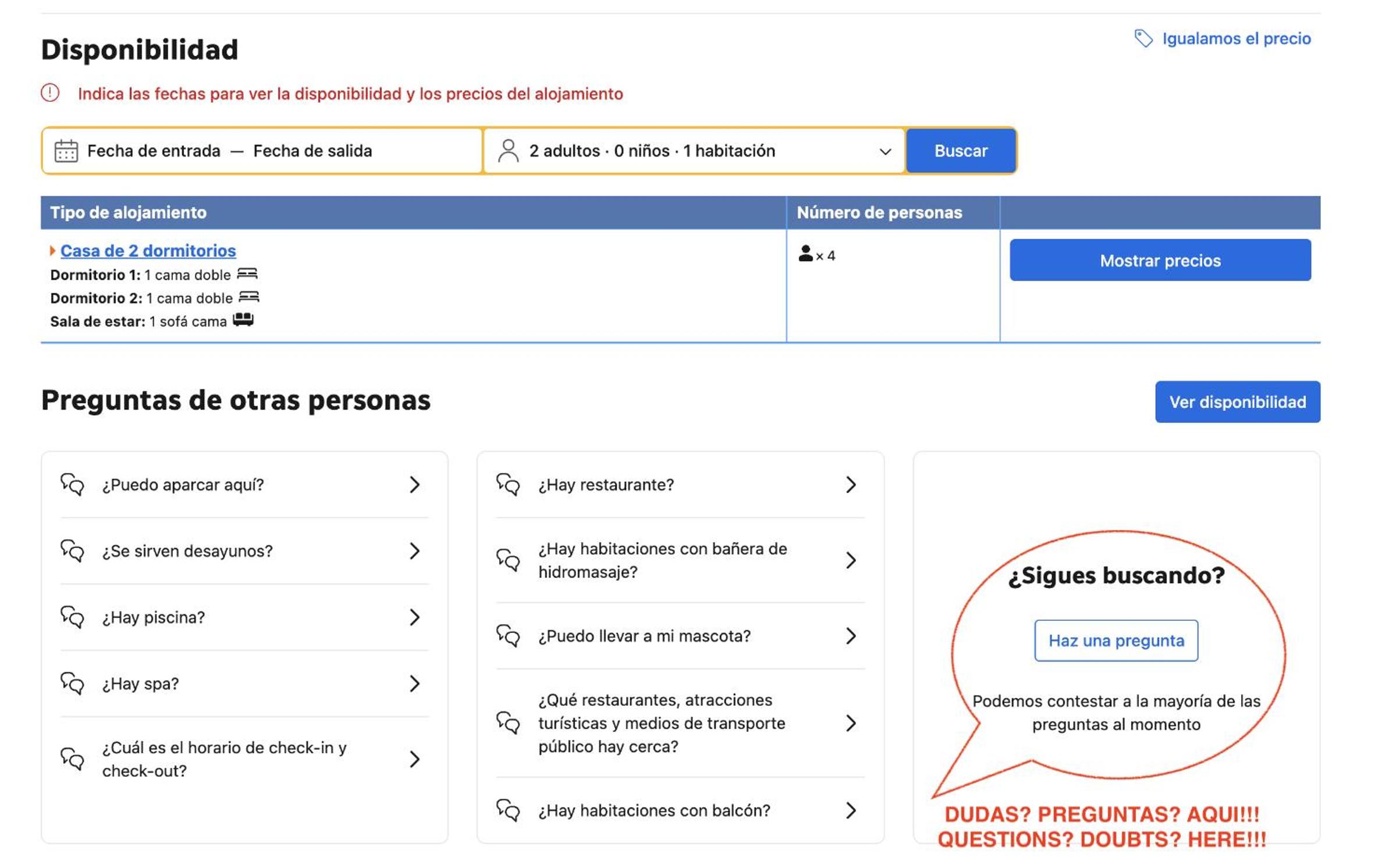The width and height of the screenshot is (1400, 868).
Task: Click the double bed icon for Dormitorio 2
Action: click(249, 297)
